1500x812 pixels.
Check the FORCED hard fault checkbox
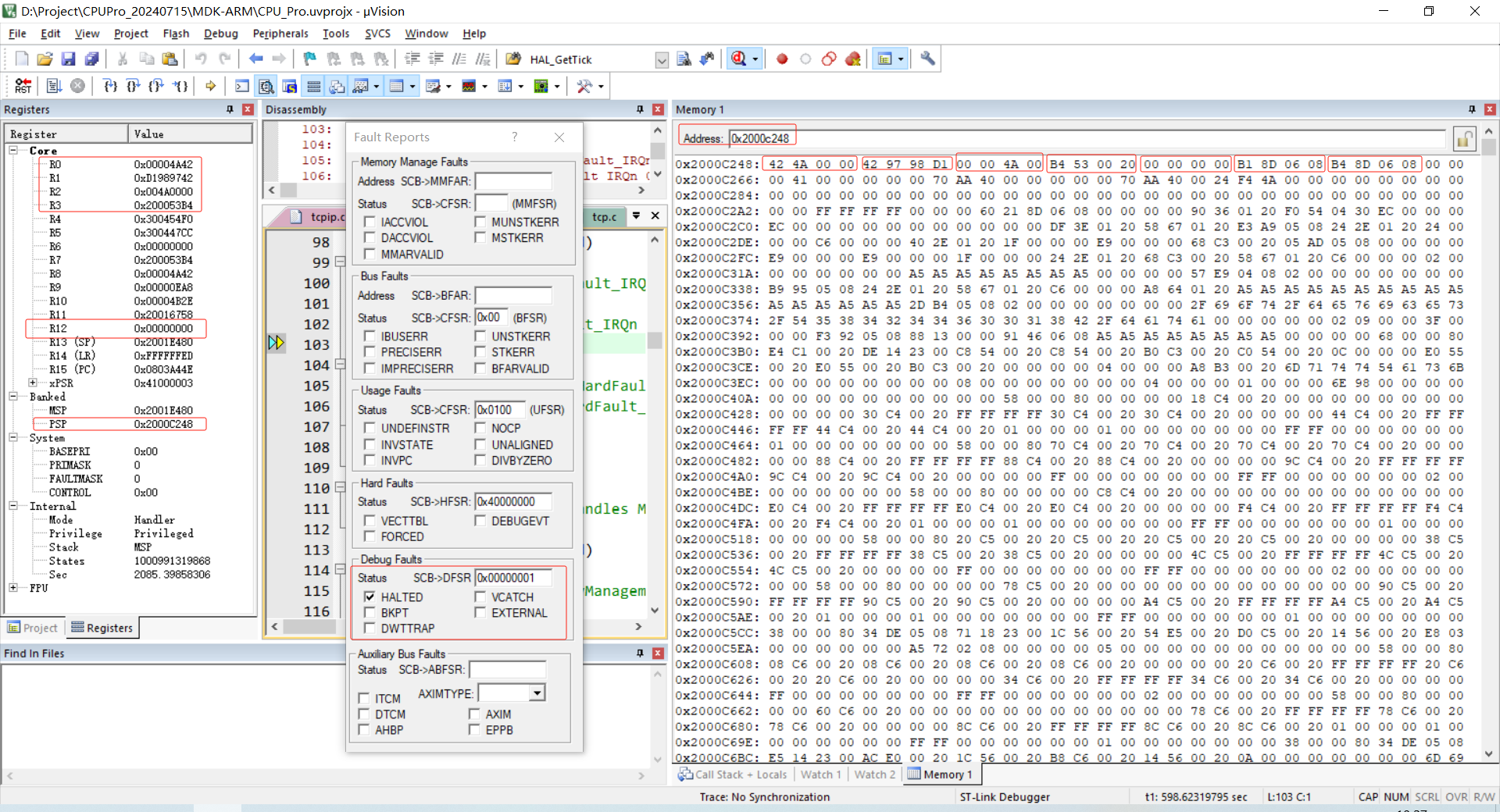[x=370, y=536]
